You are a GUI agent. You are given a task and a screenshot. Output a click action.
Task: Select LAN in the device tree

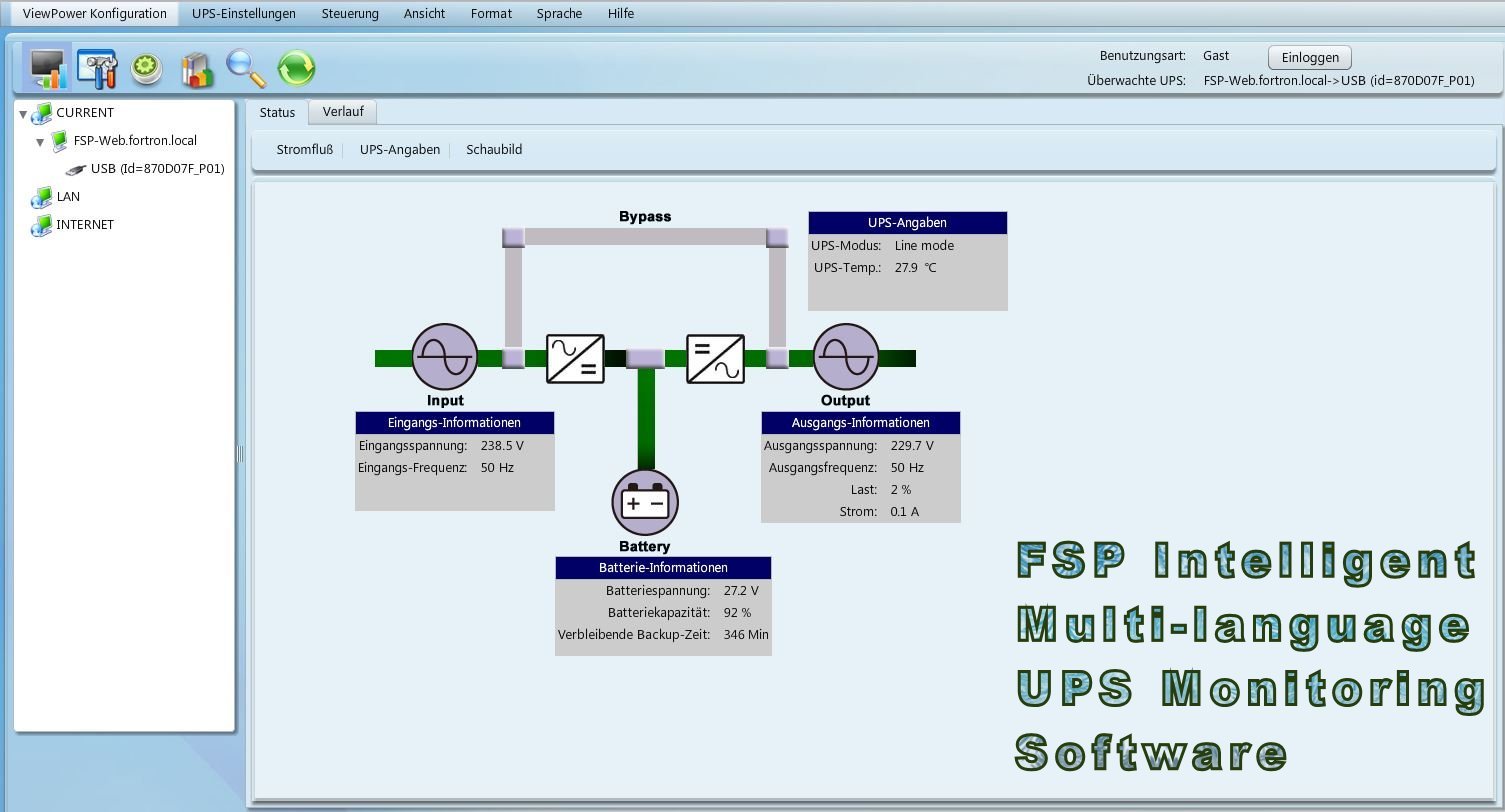tap(68, 197)
